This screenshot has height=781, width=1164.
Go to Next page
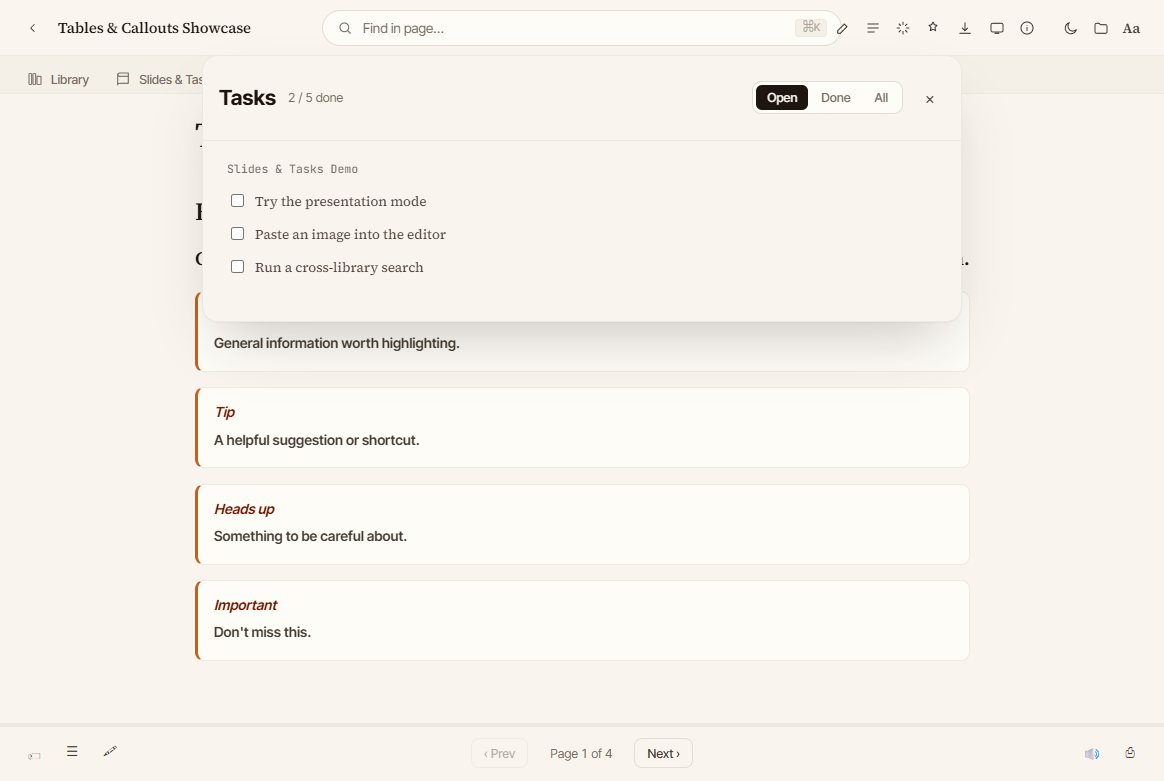664,754
